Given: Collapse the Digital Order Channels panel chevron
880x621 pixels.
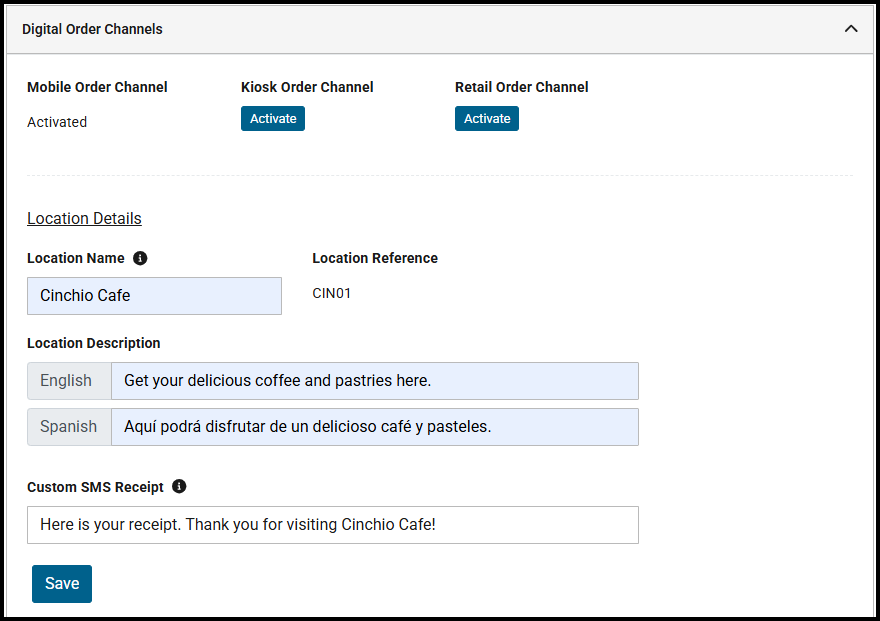Looking at the screenshot, I should click(851, 29).
